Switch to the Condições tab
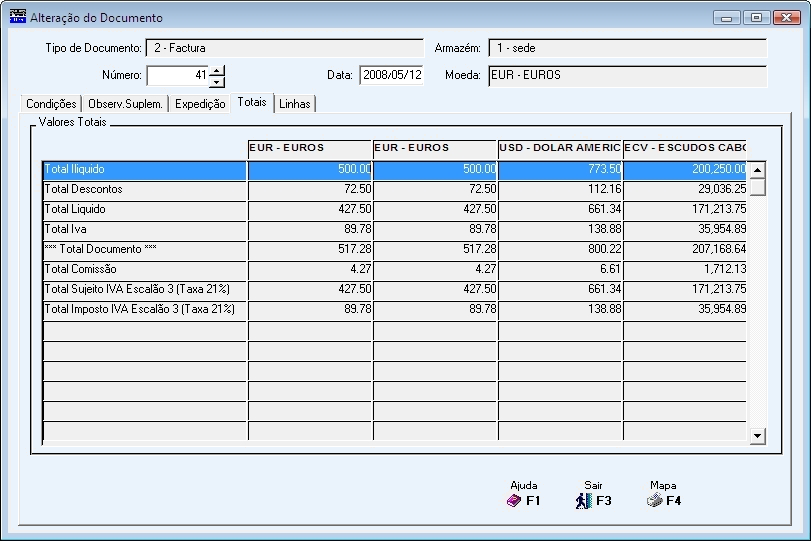Image resolution: width=811 pixels, height=541 pixels. tap(51, 104)
